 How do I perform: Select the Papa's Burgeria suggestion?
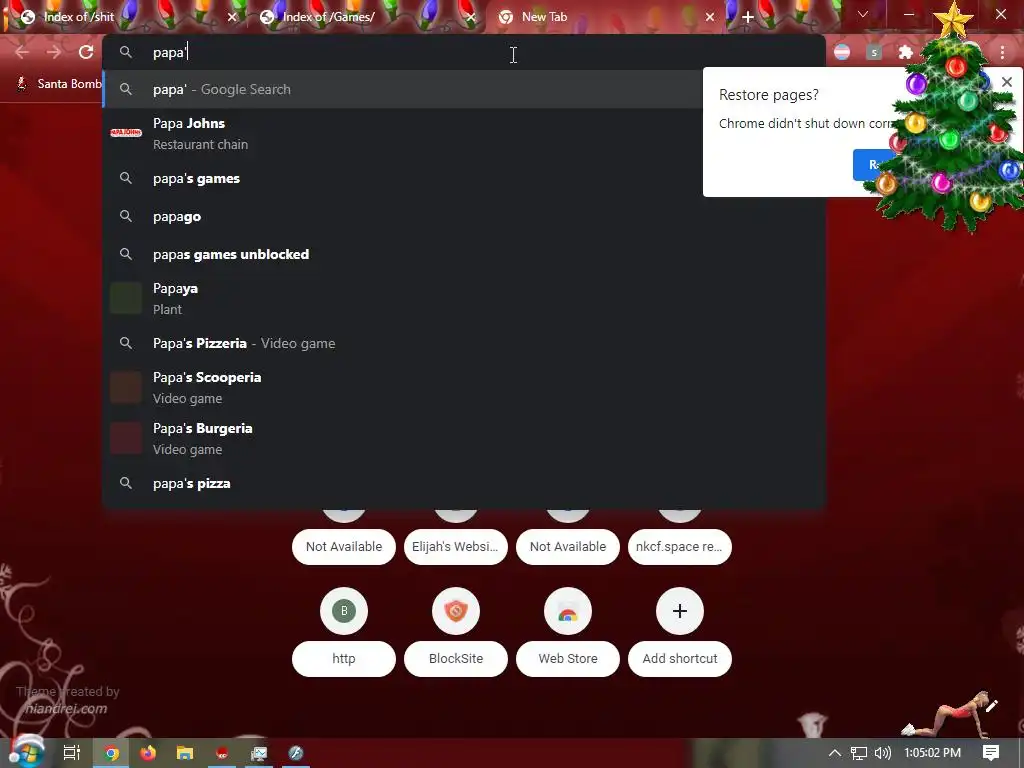[464, 438]
